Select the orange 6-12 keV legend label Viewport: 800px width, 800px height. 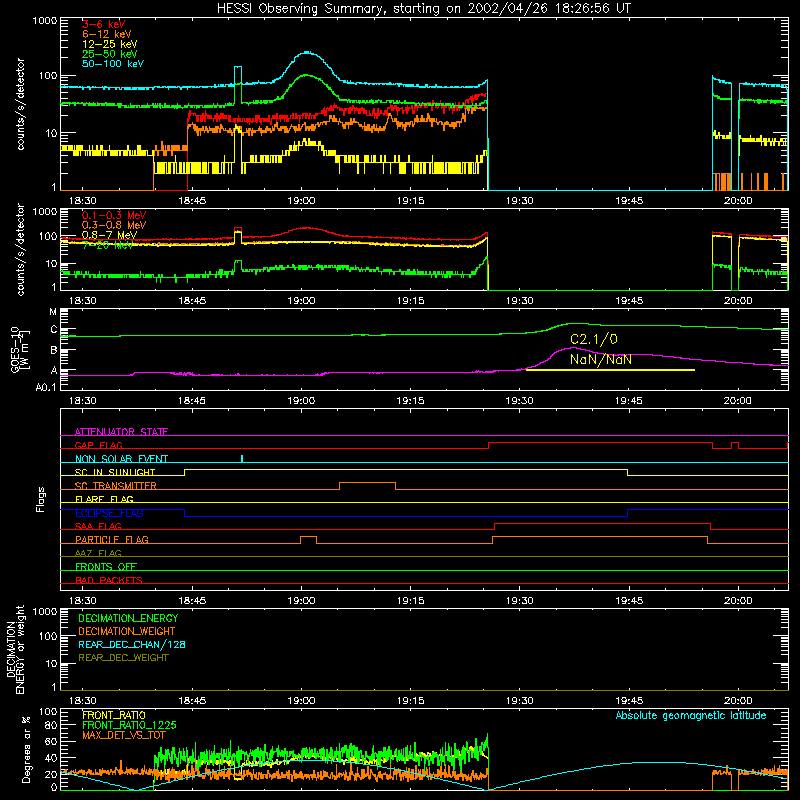[107, 34]
